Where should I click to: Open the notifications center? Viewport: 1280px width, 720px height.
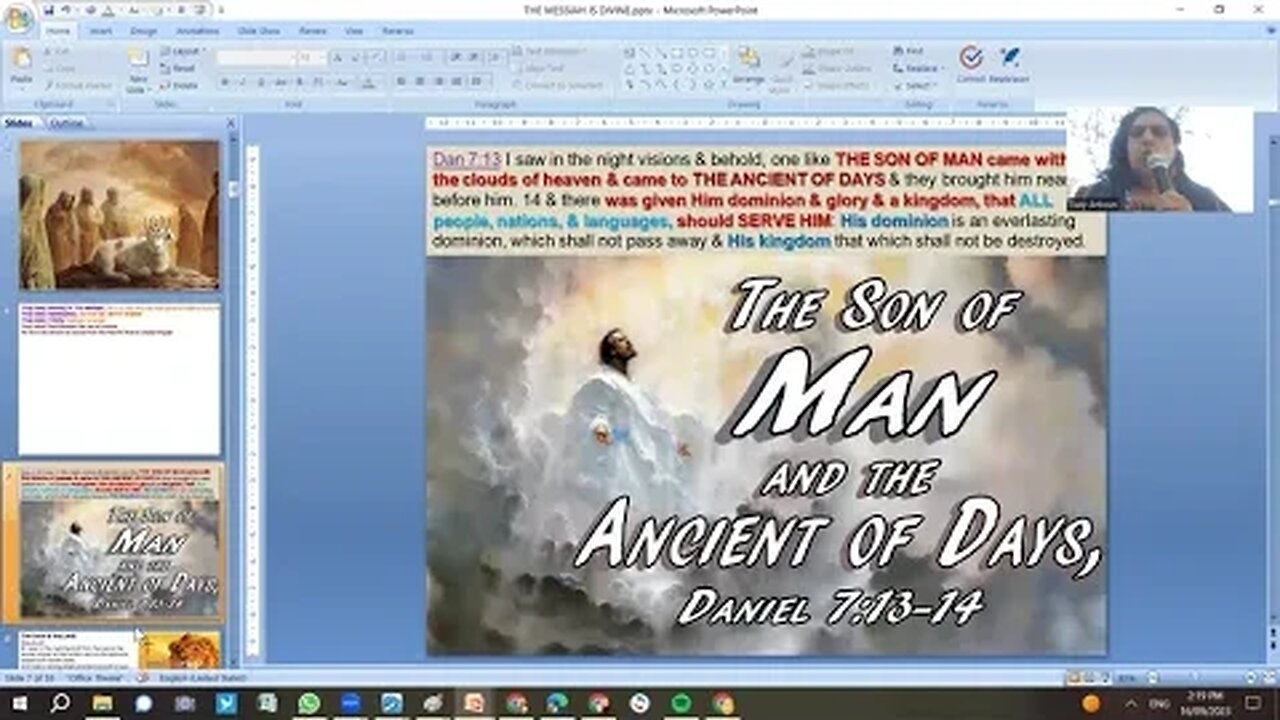1254,703
